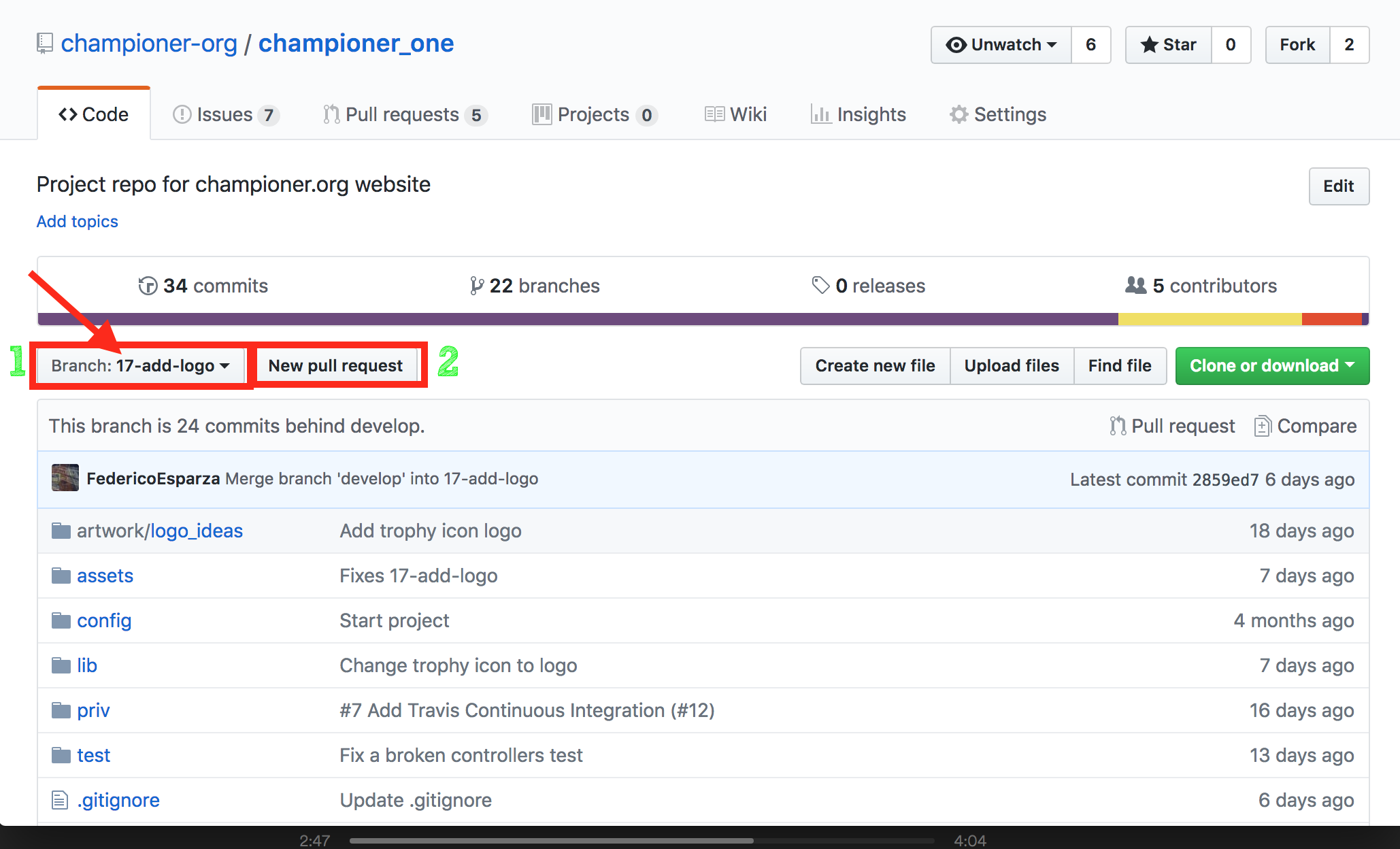
Task: Click New pull request button
Action: pyautogui.click(x=335, y=366)
